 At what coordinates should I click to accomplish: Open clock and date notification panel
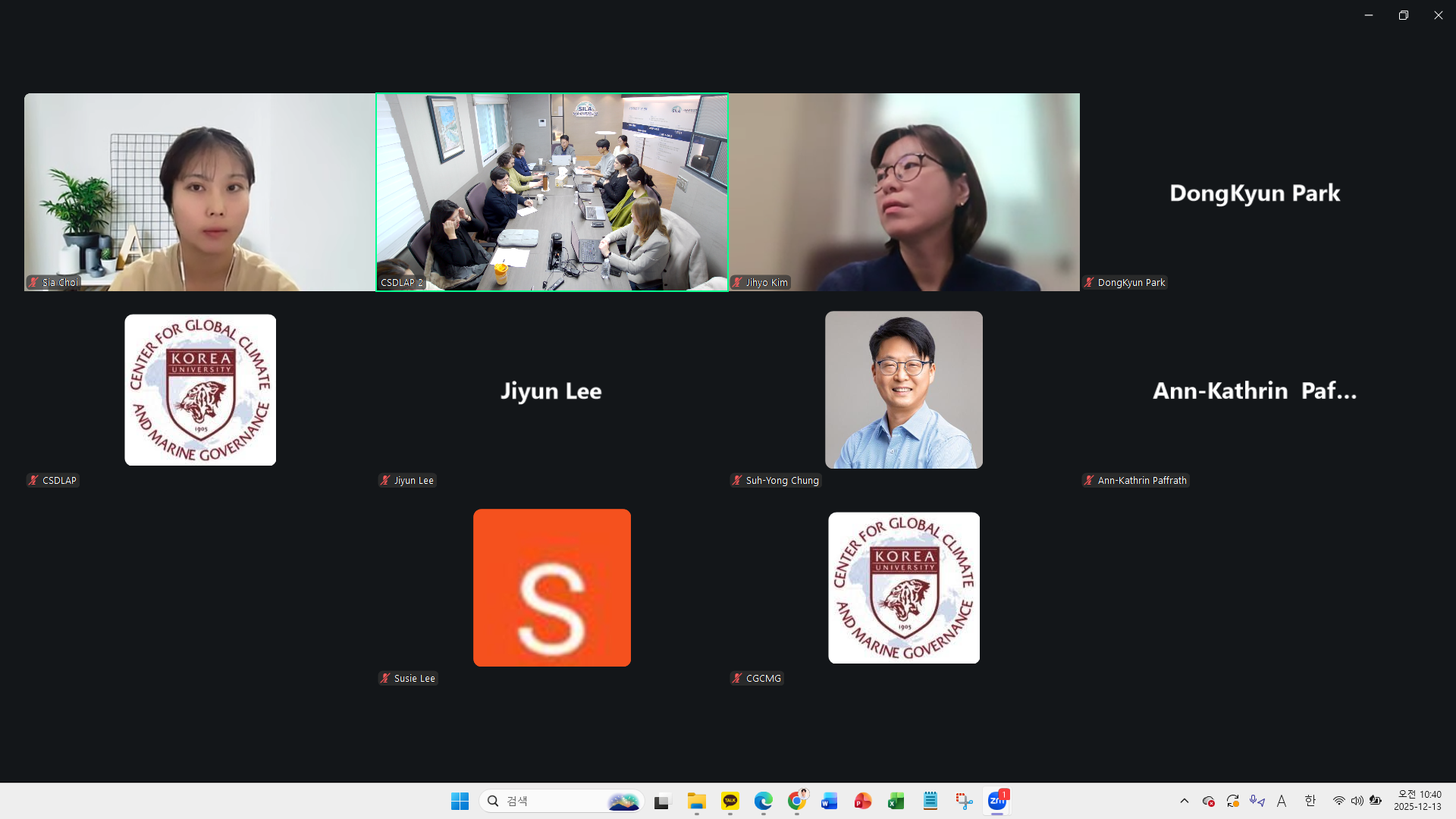pyautogui.click(x=1417, y=801)
